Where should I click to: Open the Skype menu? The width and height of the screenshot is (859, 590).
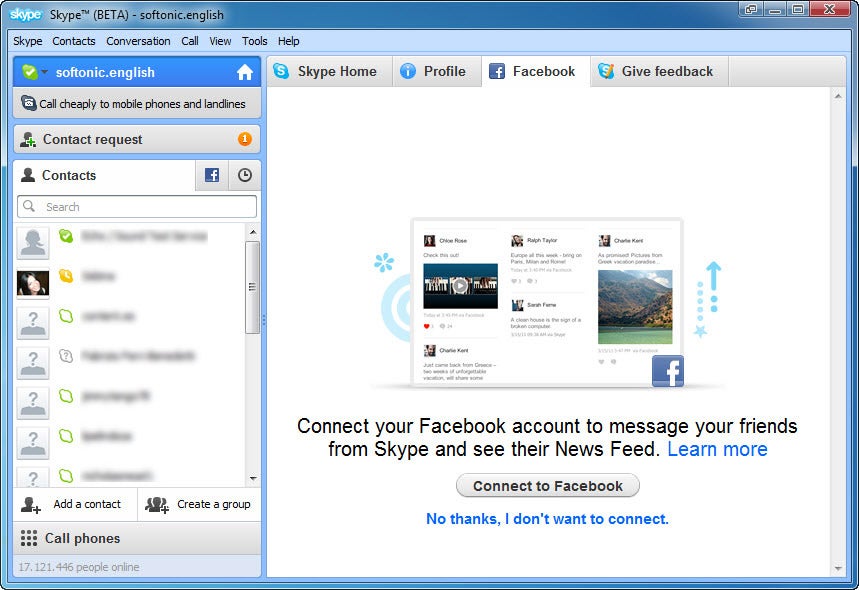(27, 41)
